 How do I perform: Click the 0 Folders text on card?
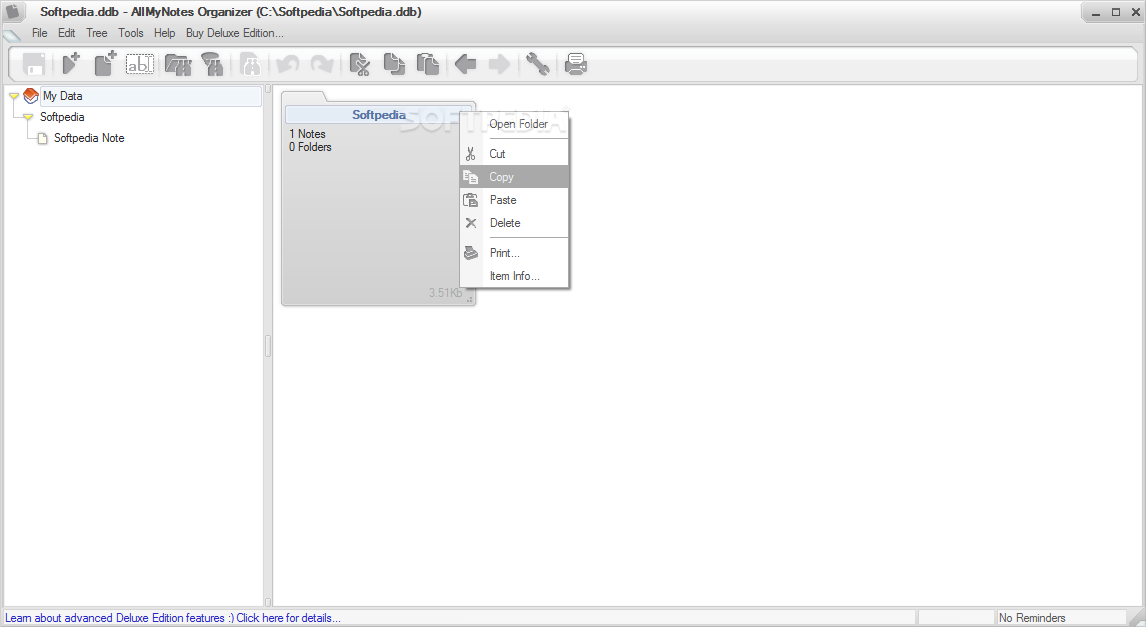[310, 147]
